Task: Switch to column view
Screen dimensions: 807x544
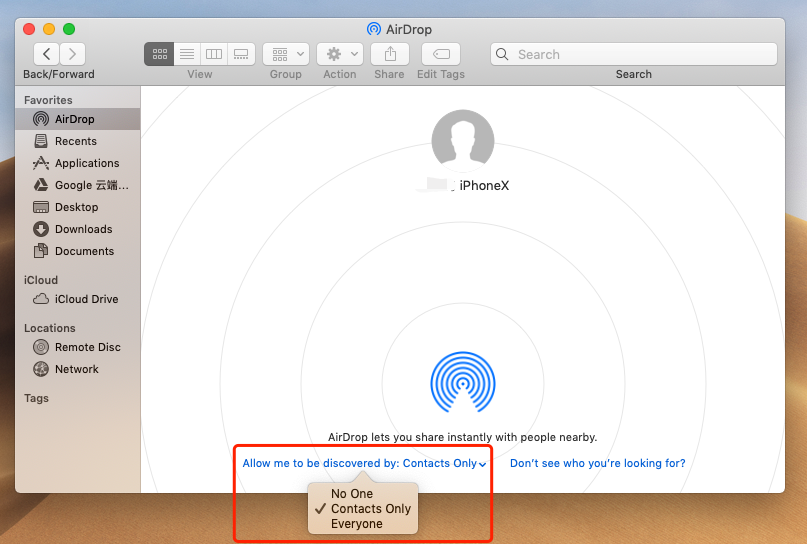Action: point(214,54)
